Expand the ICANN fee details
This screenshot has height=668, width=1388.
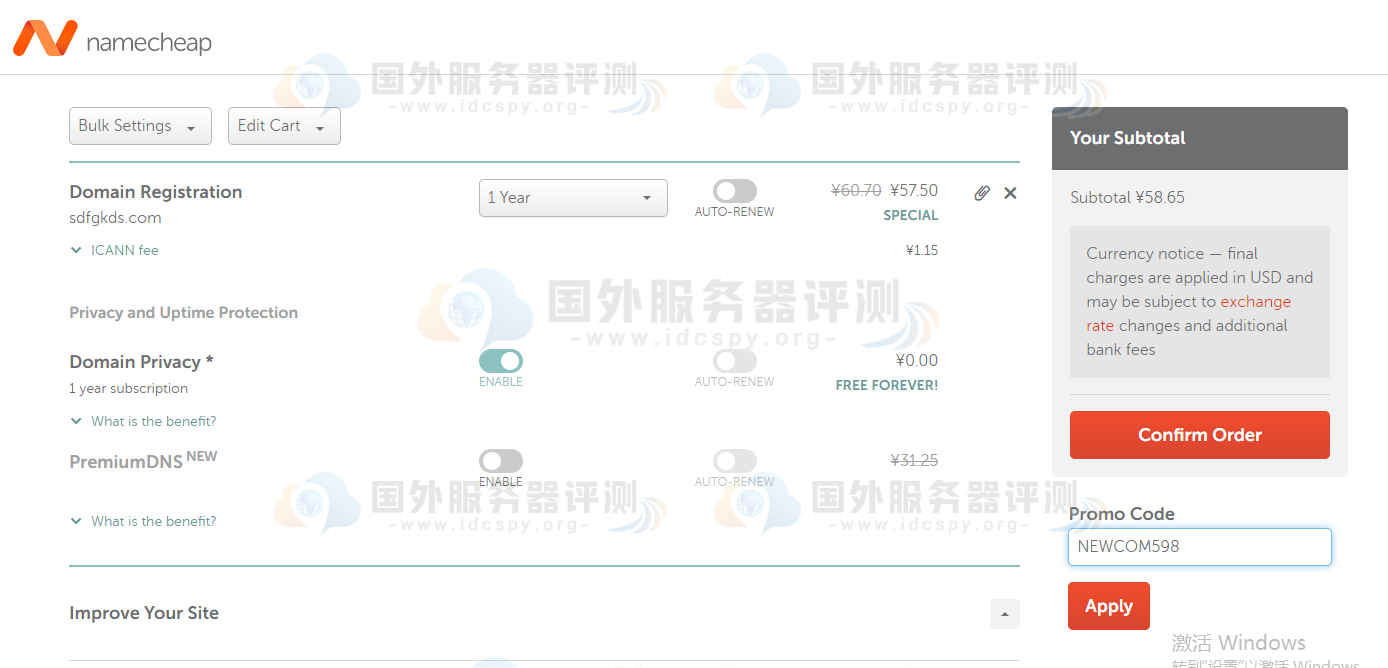click(114, 250)
